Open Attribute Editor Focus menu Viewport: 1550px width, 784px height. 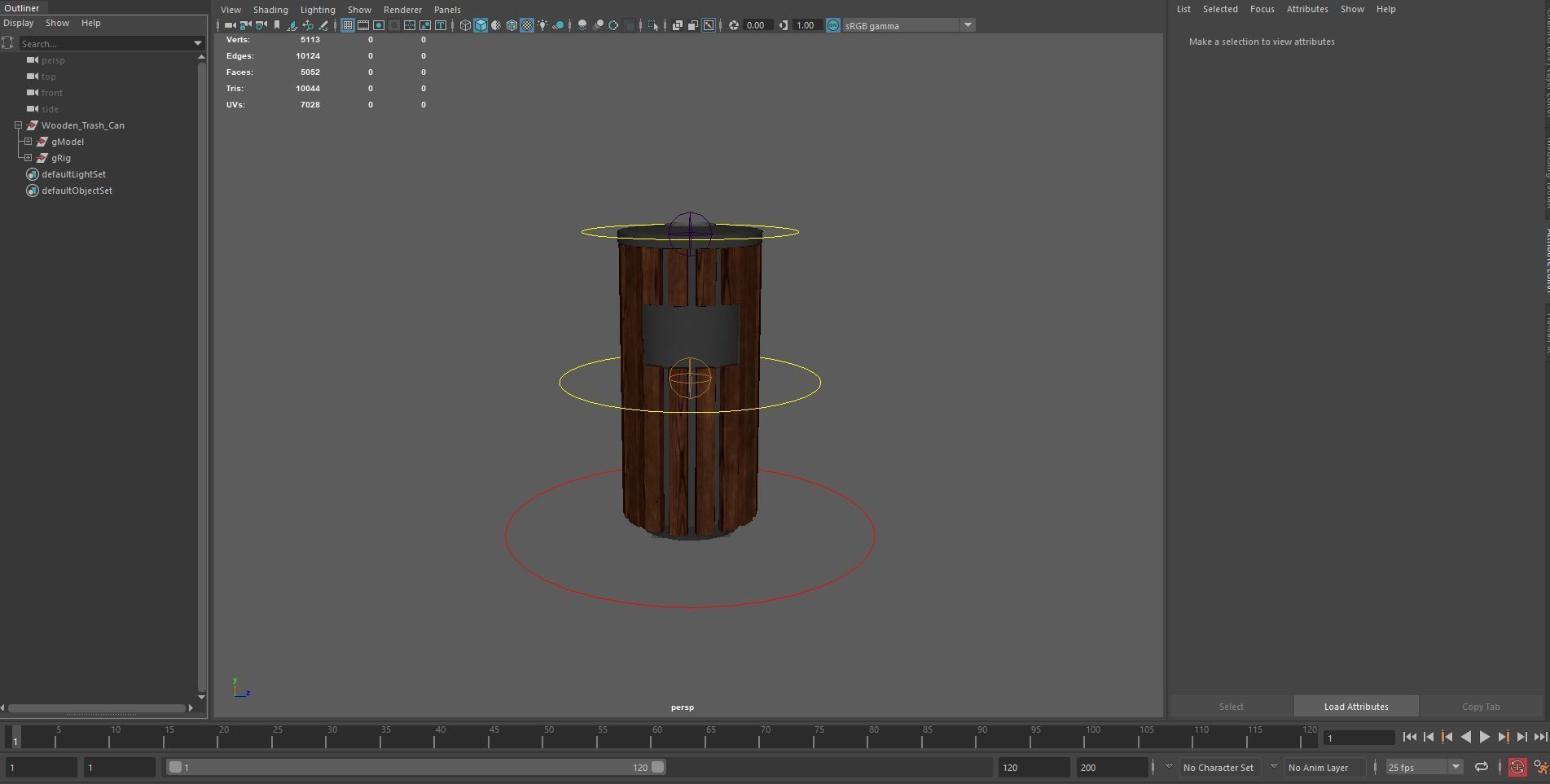coord(1262,9)
